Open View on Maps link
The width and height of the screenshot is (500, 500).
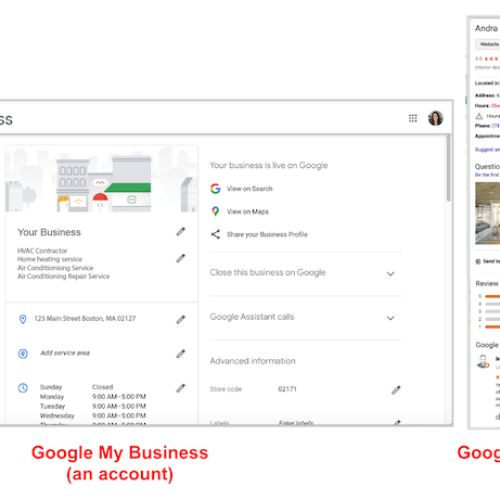coord(248,212)
